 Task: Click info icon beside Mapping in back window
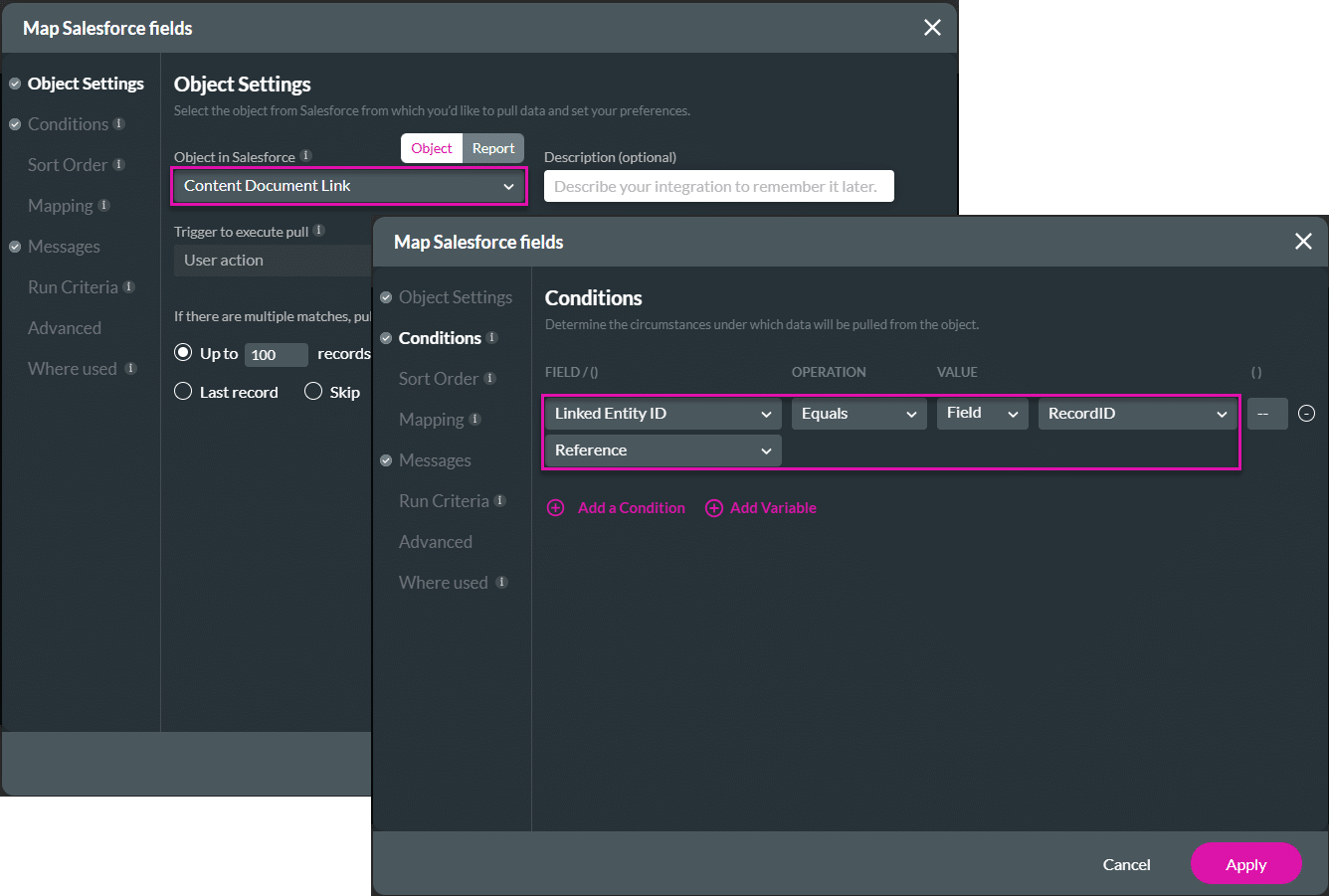pyautogui.click(x=104, y=206)
